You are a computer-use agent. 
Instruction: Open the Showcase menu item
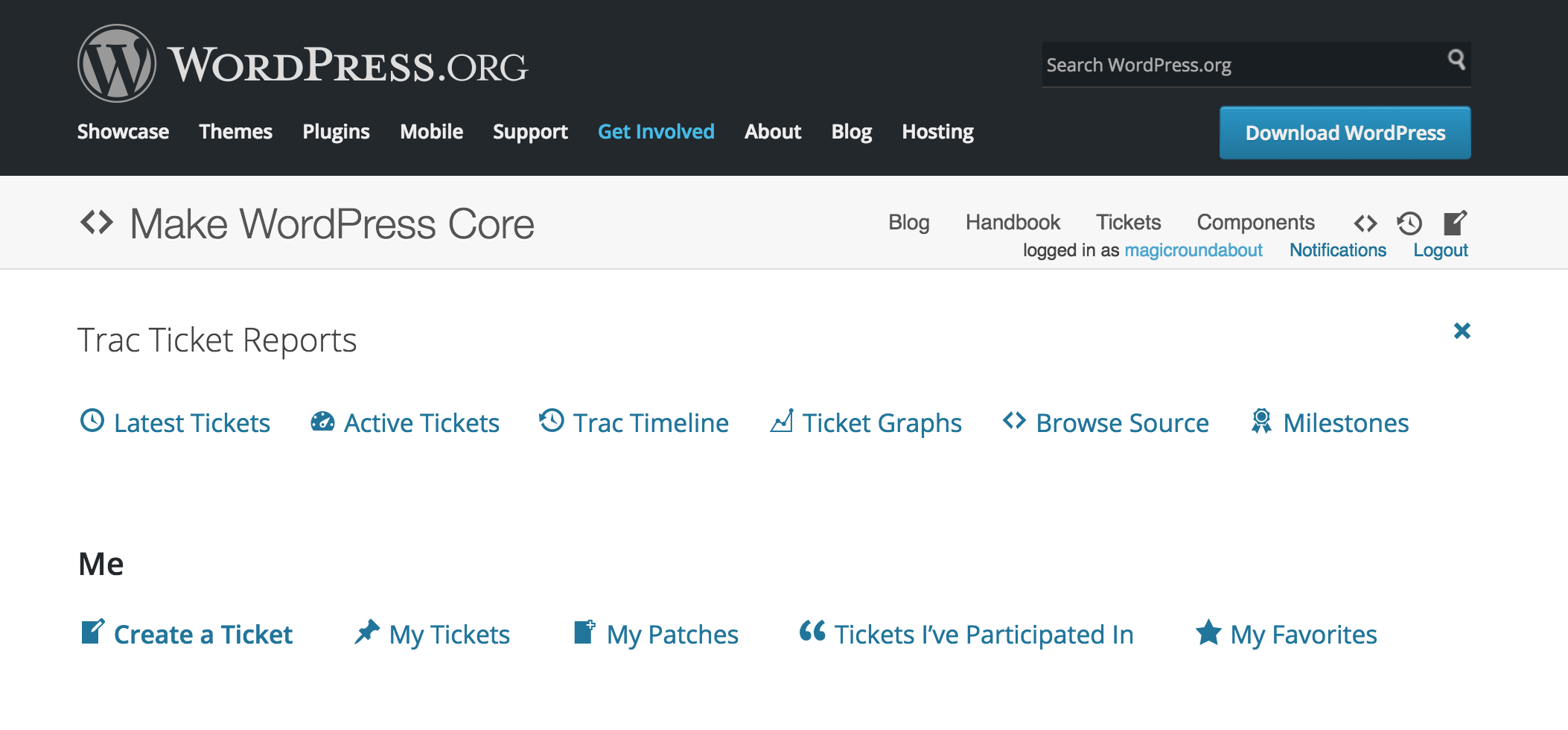[123, 132]
